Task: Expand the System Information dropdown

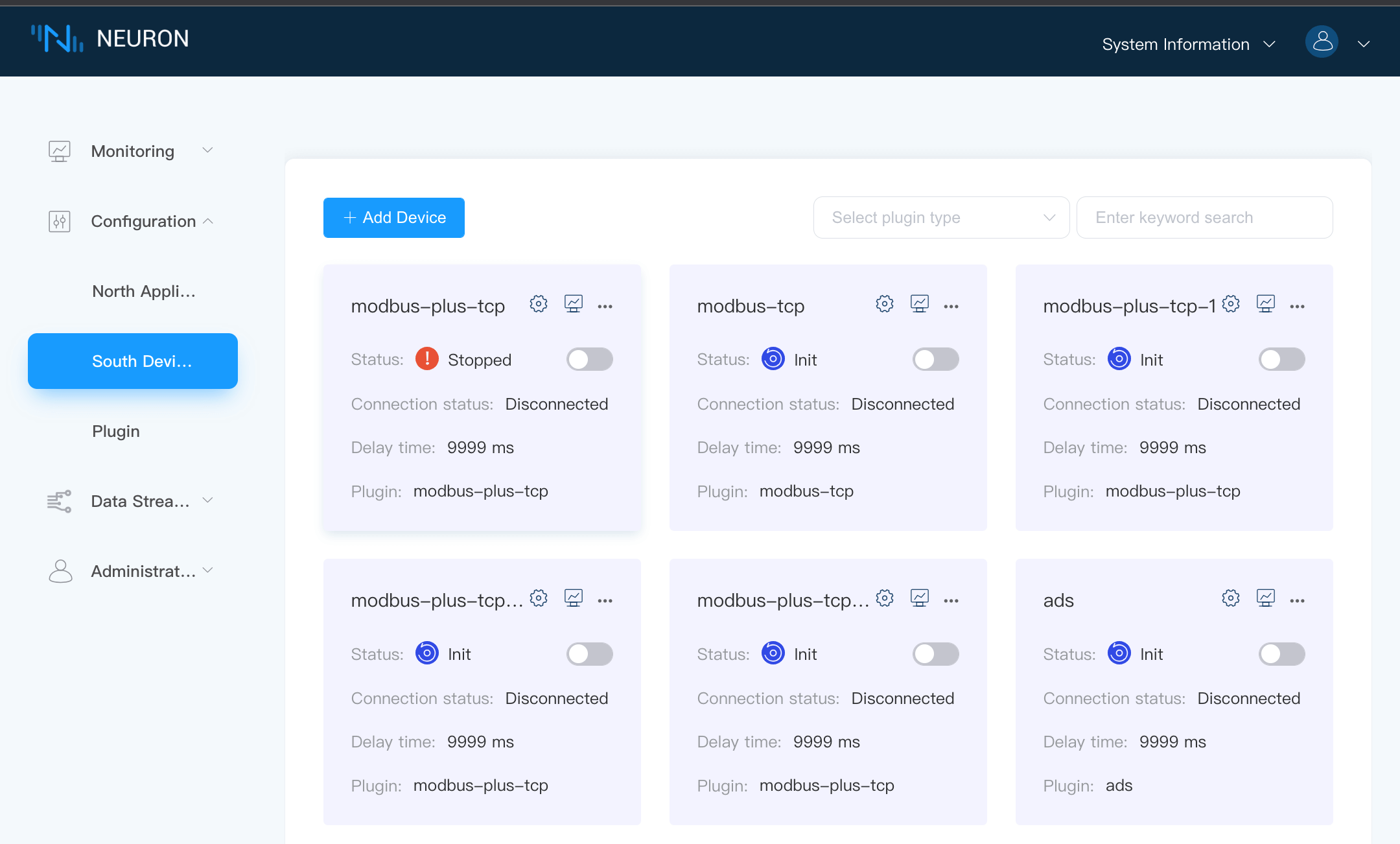Action: 1188,44
